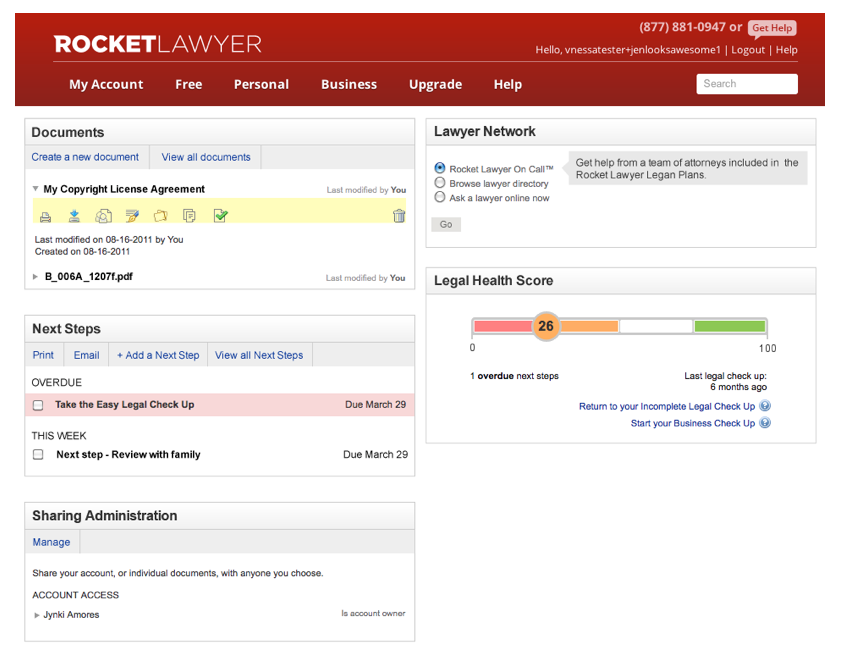Click Create a new document tab
The image size is (845, 658).
tap(85, 157)
